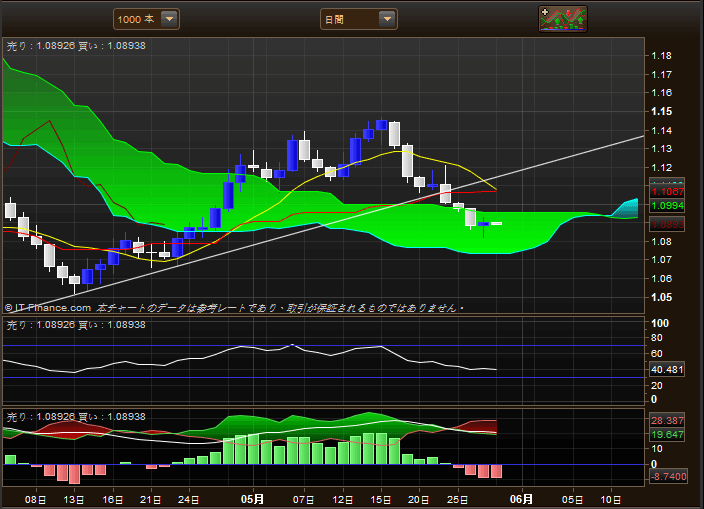
Task: Click the 1.18 price axis label
Action: tap(661, 56)
